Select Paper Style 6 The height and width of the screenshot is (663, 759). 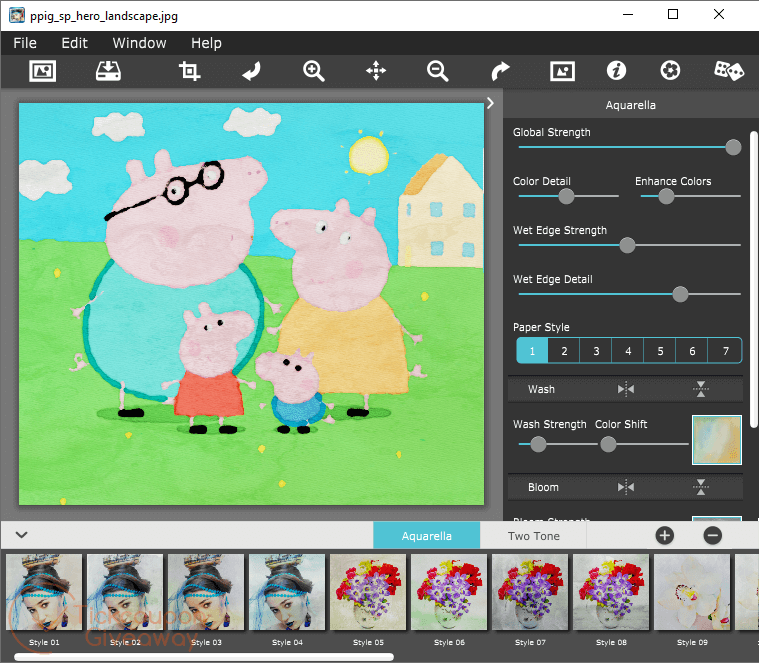pos(692,351)
